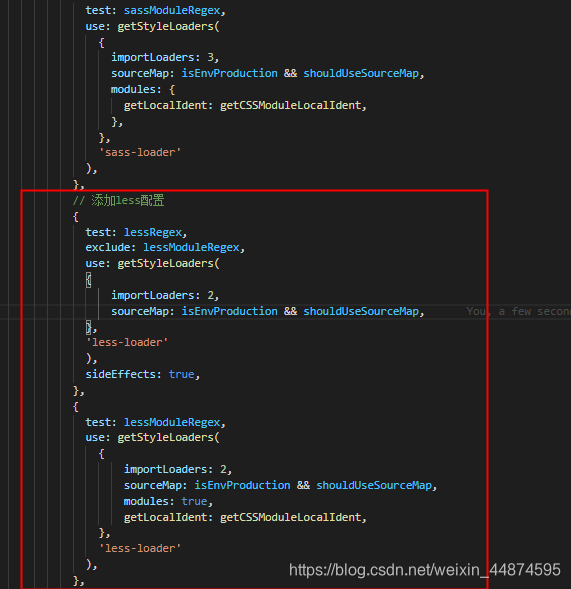Click the sourceMap line under 'importLoaders: 3'
571x589 pixels.
(x=267, y=73)
